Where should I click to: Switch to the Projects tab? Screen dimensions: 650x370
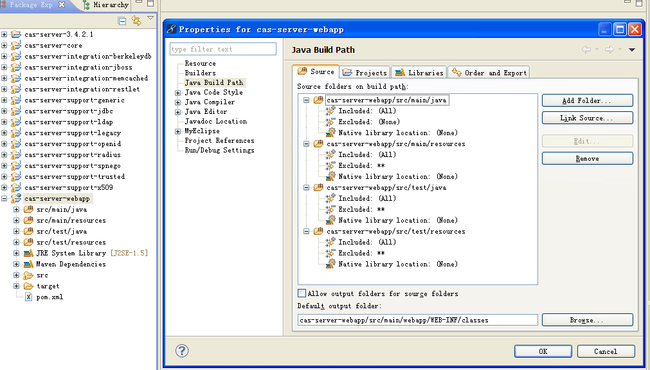tap(365, 73)
